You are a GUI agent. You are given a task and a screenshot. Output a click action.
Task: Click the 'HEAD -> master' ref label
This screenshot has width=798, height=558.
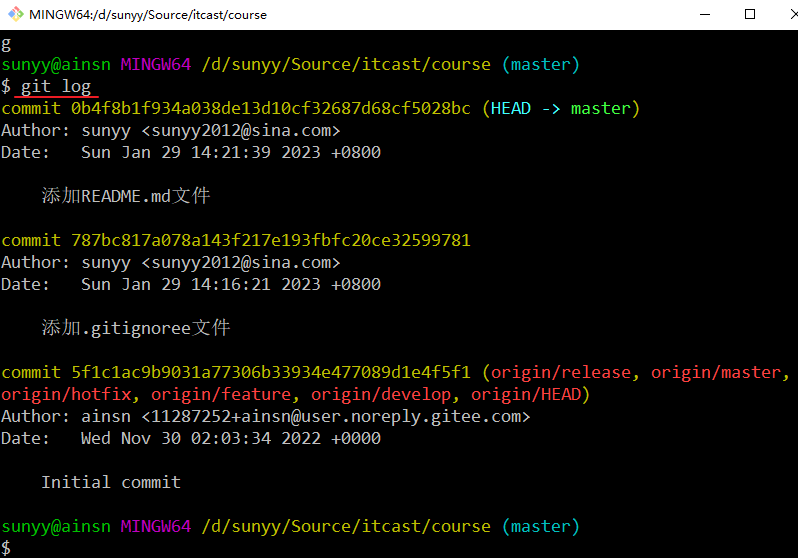click(560, 108)
